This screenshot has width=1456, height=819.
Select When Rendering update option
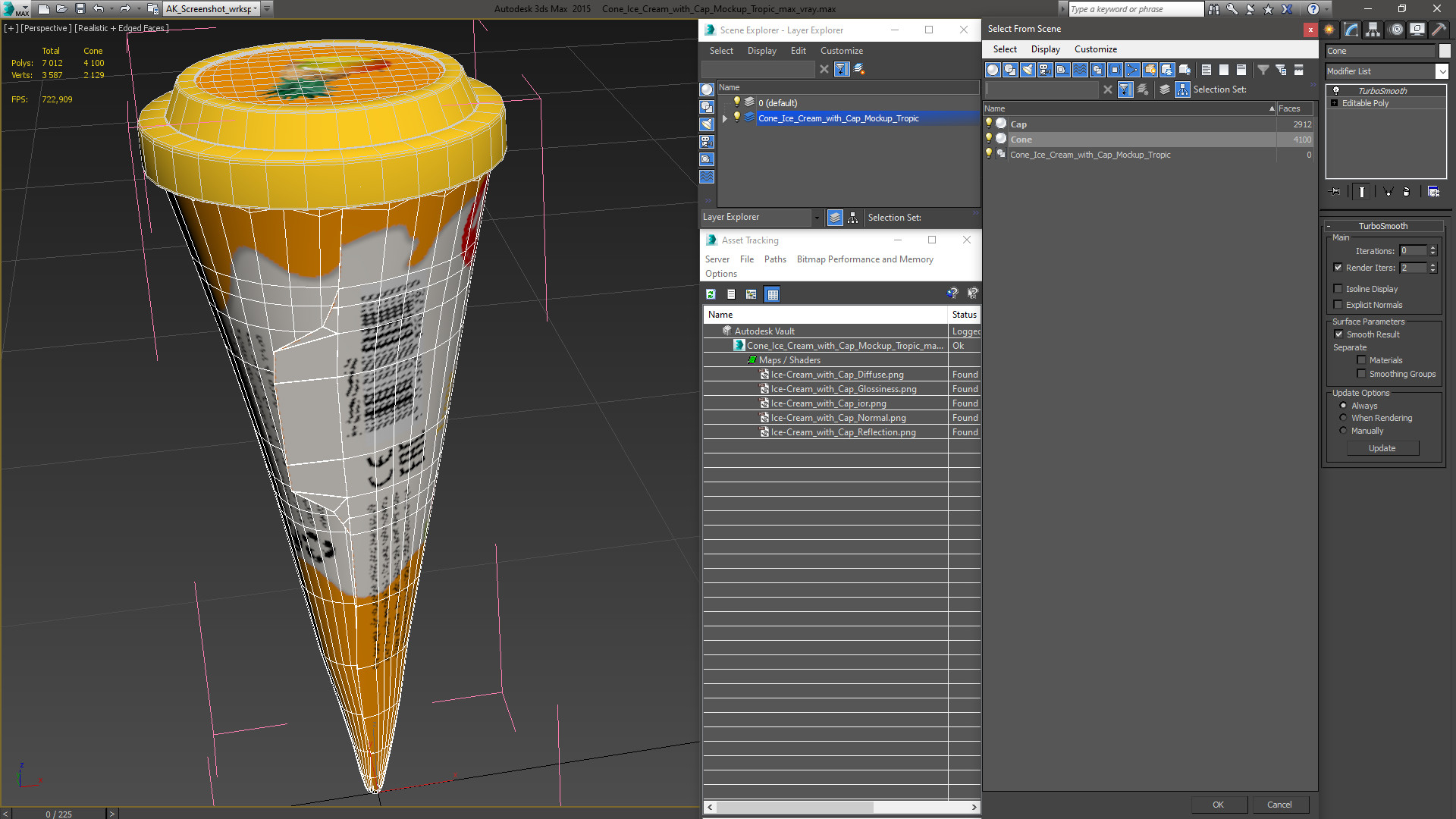tap(1343, 418)
